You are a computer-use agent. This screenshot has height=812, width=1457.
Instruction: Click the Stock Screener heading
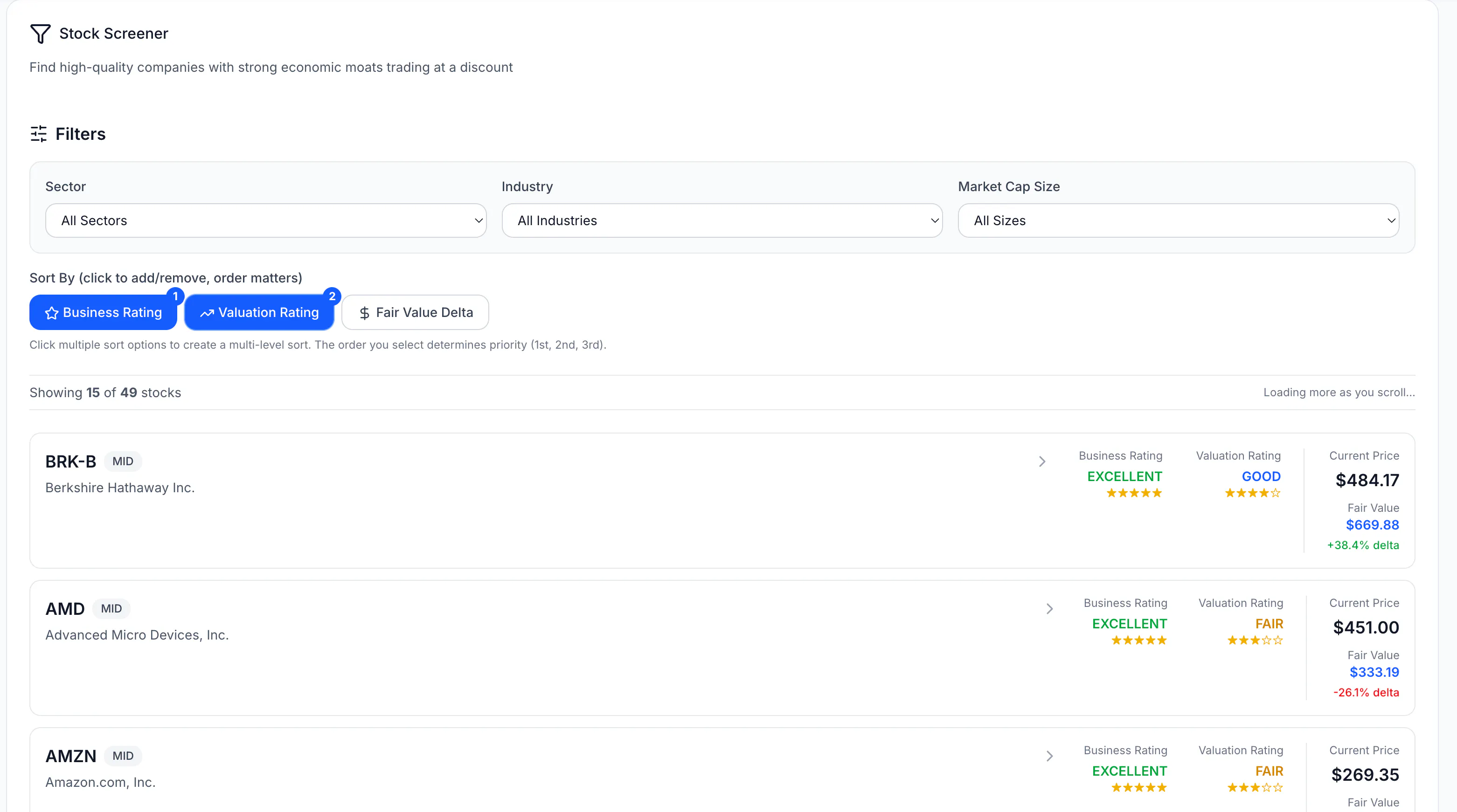click(x=114, y=34)
